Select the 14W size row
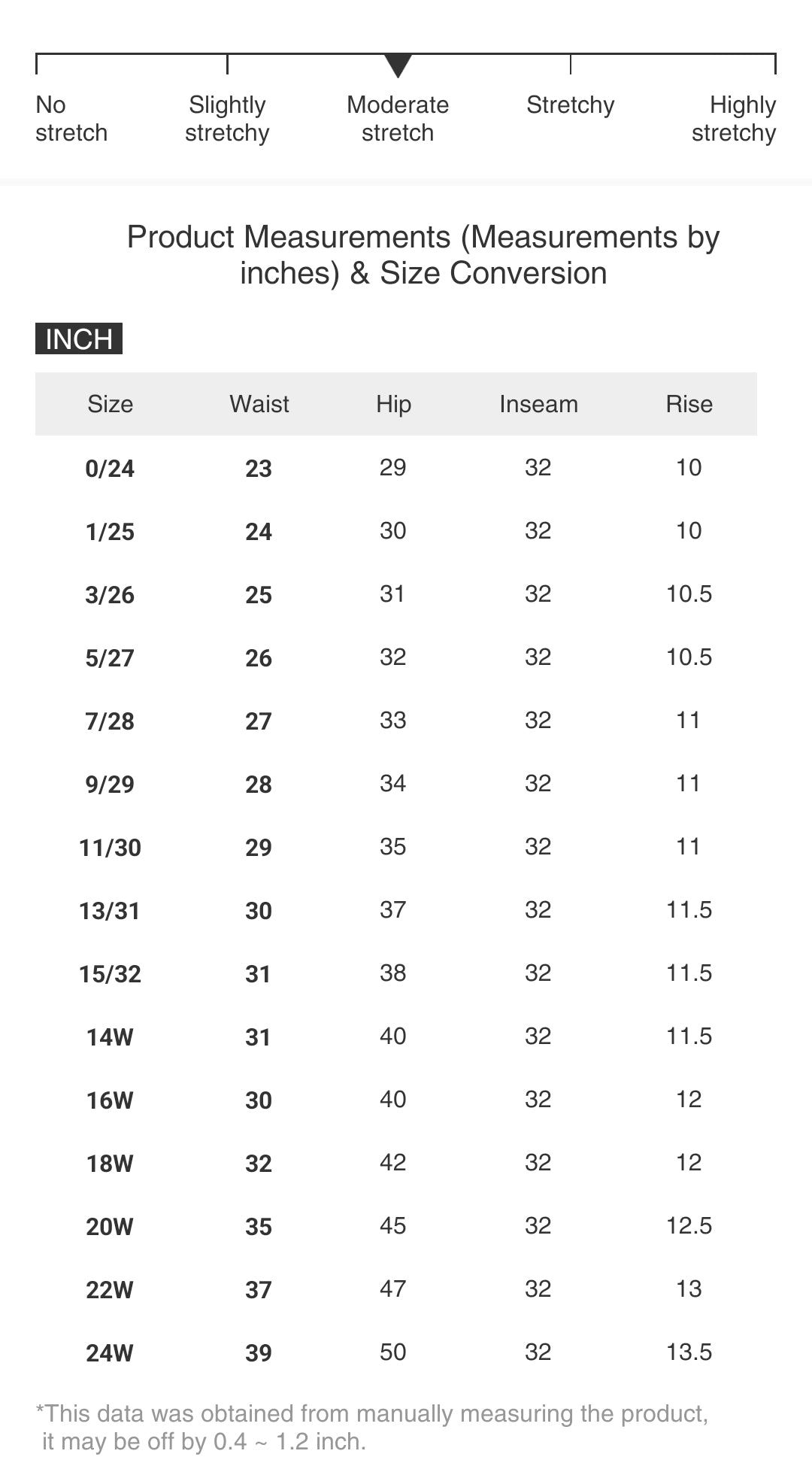 110,1037
